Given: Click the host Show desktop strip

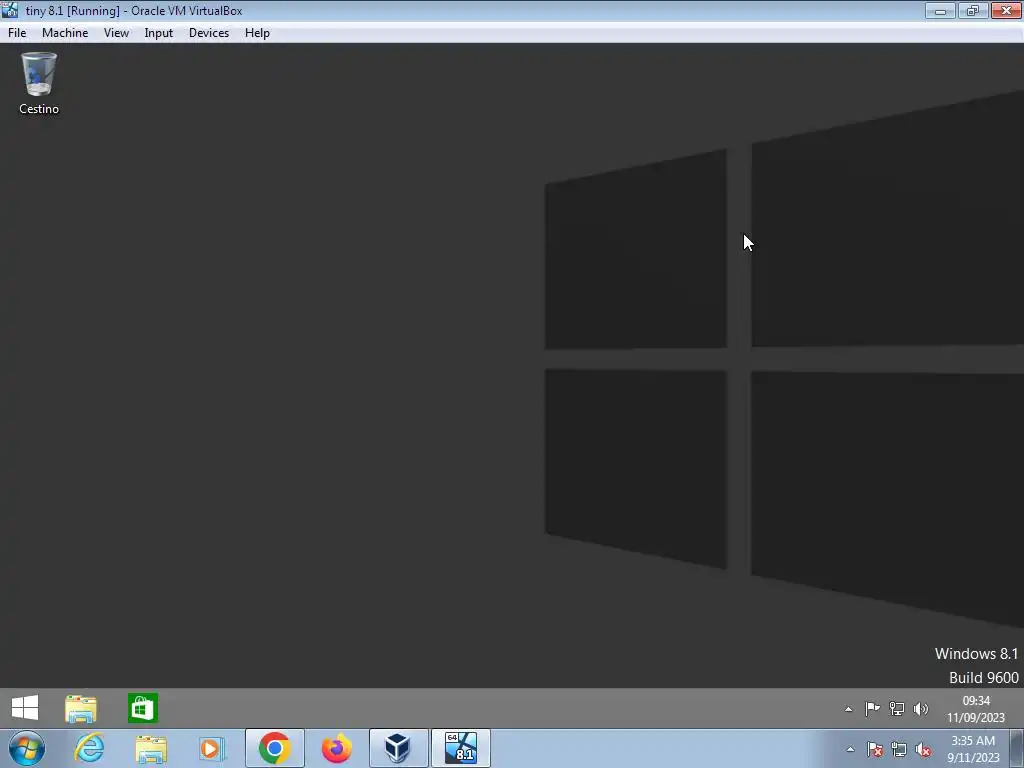Looking at the screenshot, I should [x=1017, y=748].
